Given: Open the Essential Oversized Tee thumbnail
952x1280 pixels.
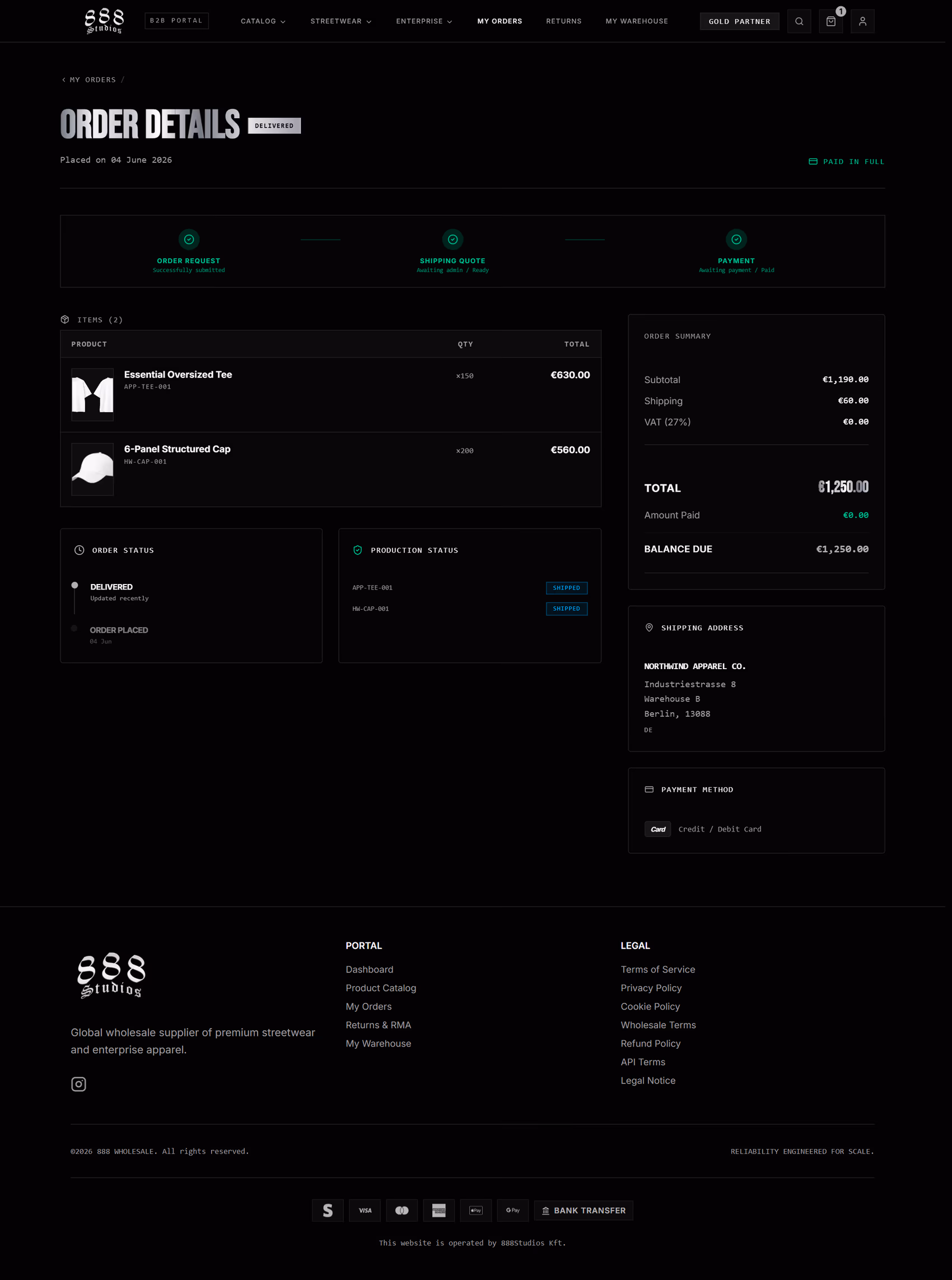Looking at the screenshot, I should point(92,395).
